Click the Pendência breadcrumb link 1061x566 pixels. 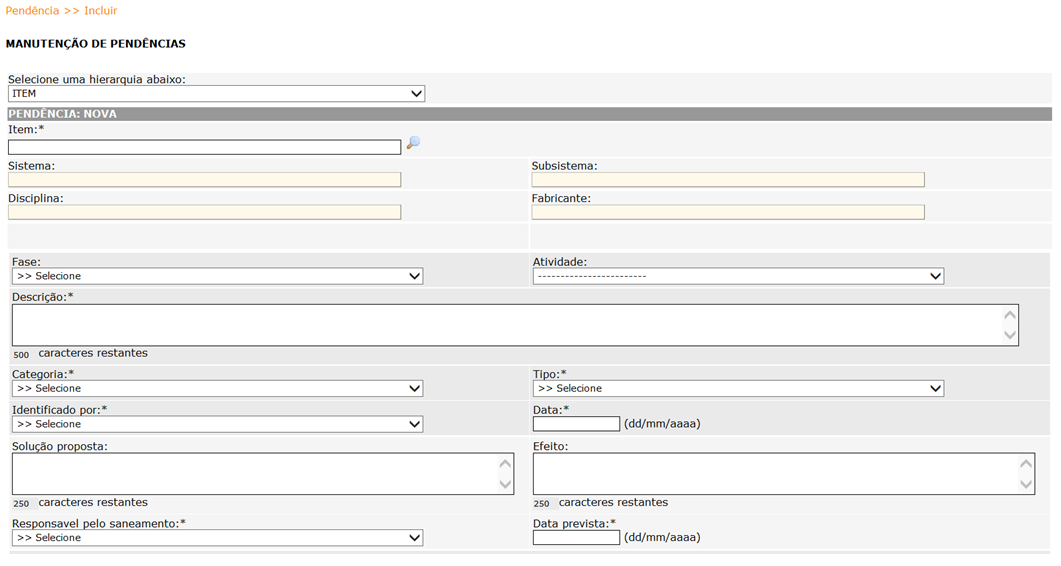tap(32, 11)
